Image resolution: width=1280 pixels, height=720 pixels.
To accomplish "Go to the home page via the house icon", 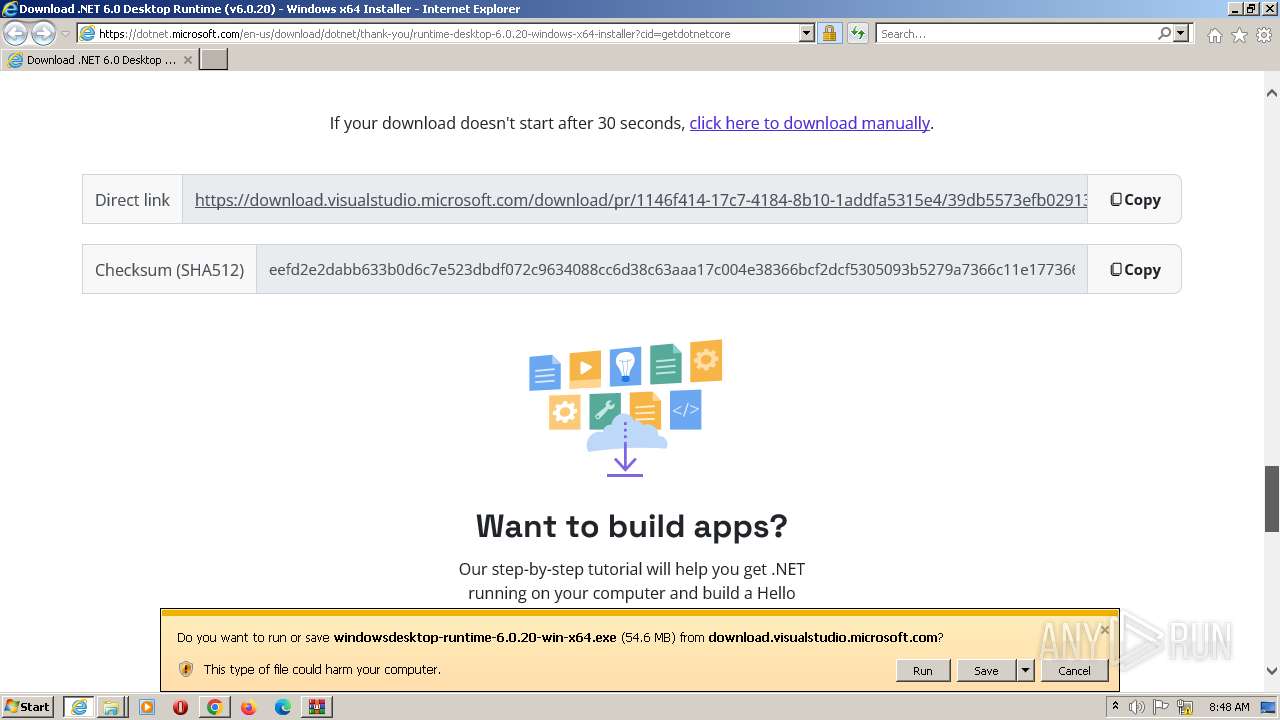I will pyautogui.click(x=1214, y=35).
